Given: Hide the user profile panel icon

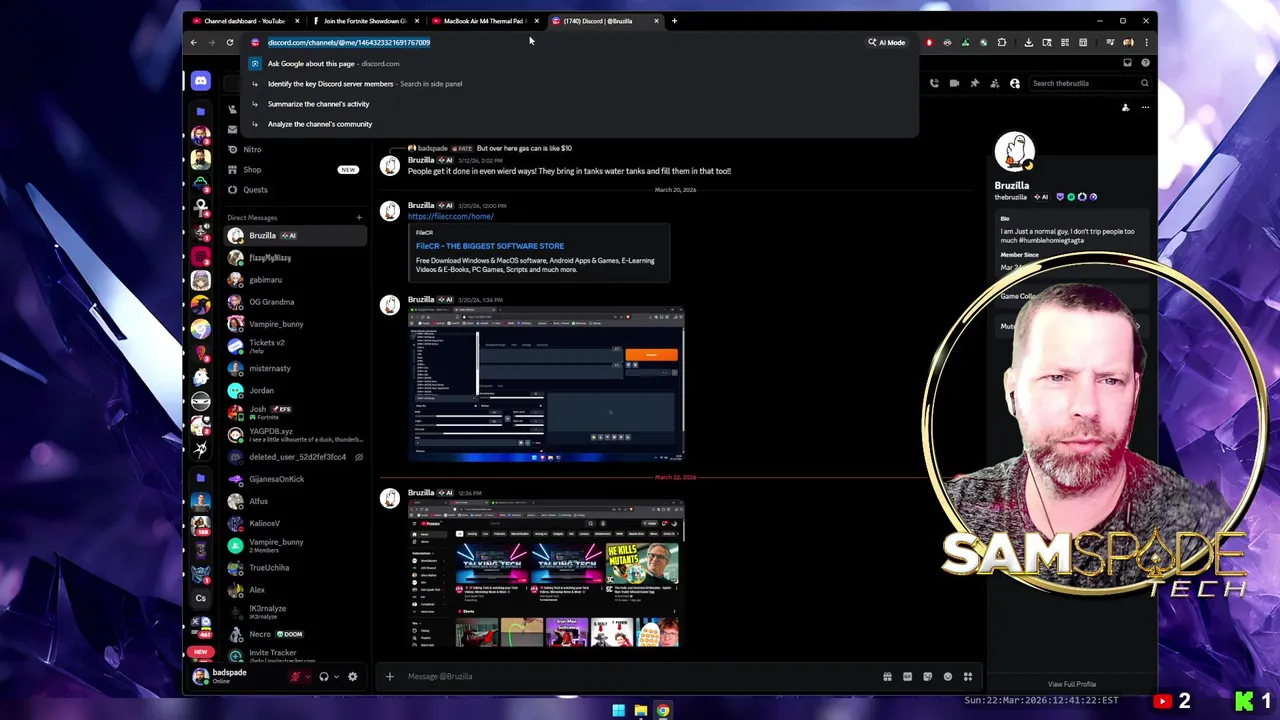Looking at the screenshot, I should pos(1014,83).
